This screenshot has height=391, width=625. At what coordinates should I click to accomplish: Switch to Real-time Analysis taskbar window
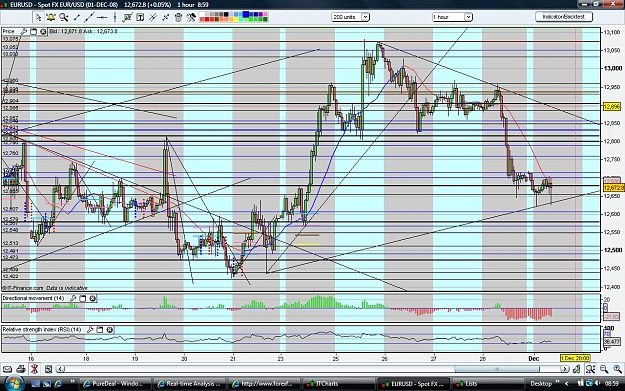tap(189, 384)
